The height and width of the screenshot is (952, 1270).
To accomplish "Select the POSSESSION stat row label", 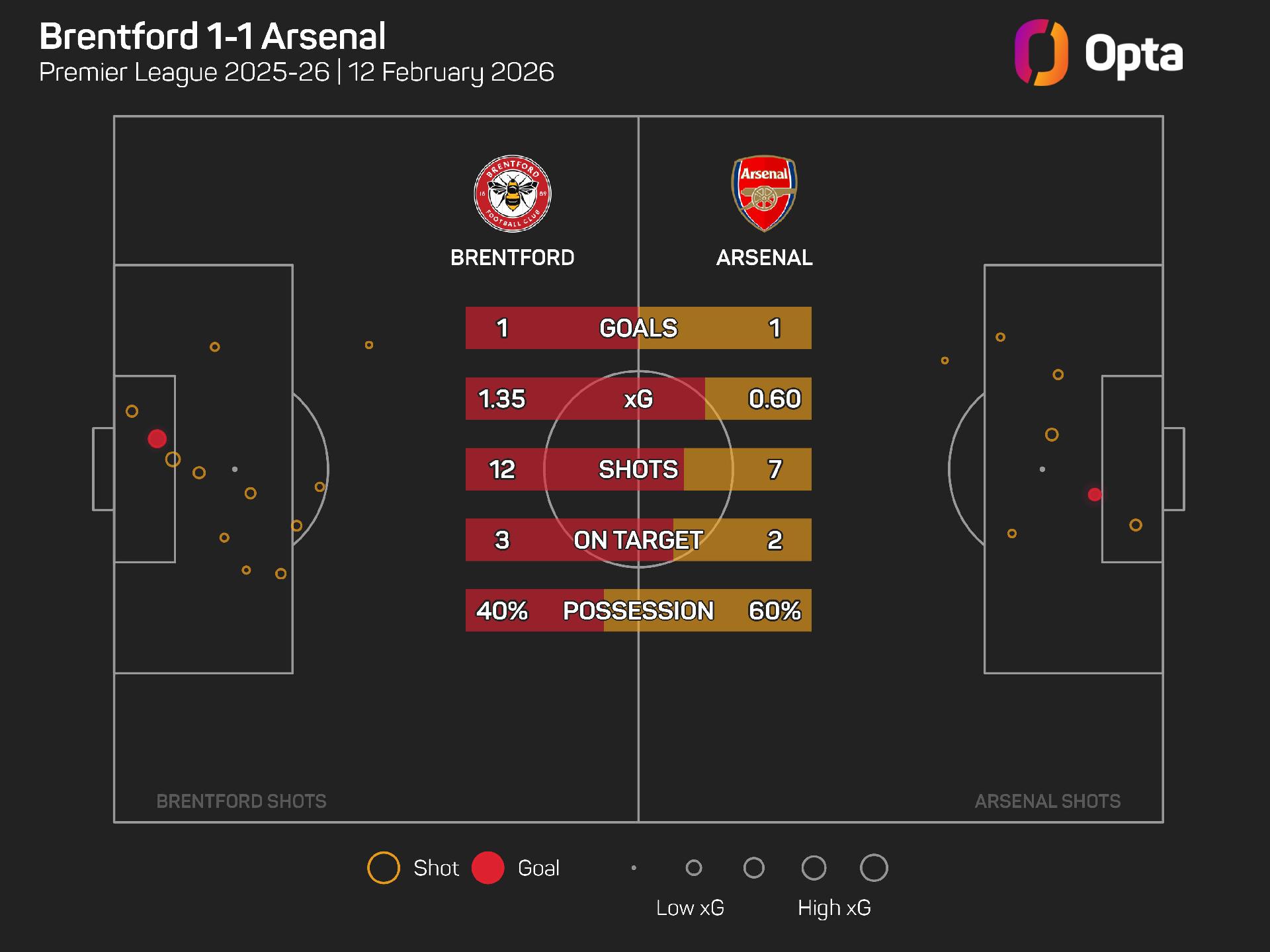I will [638, 610].
